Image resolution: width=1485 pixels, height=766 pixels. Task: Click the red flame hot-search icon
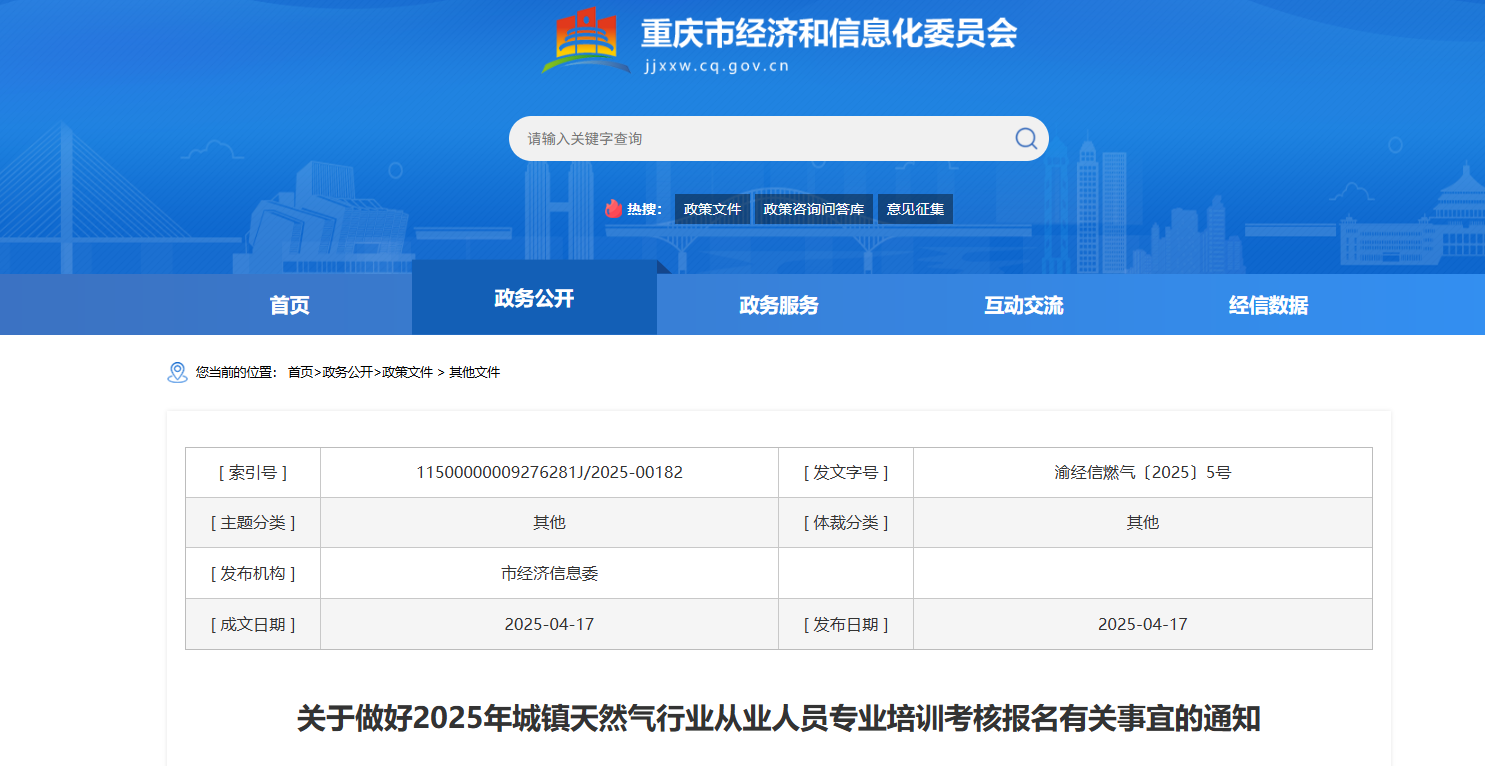pos(613,209)
